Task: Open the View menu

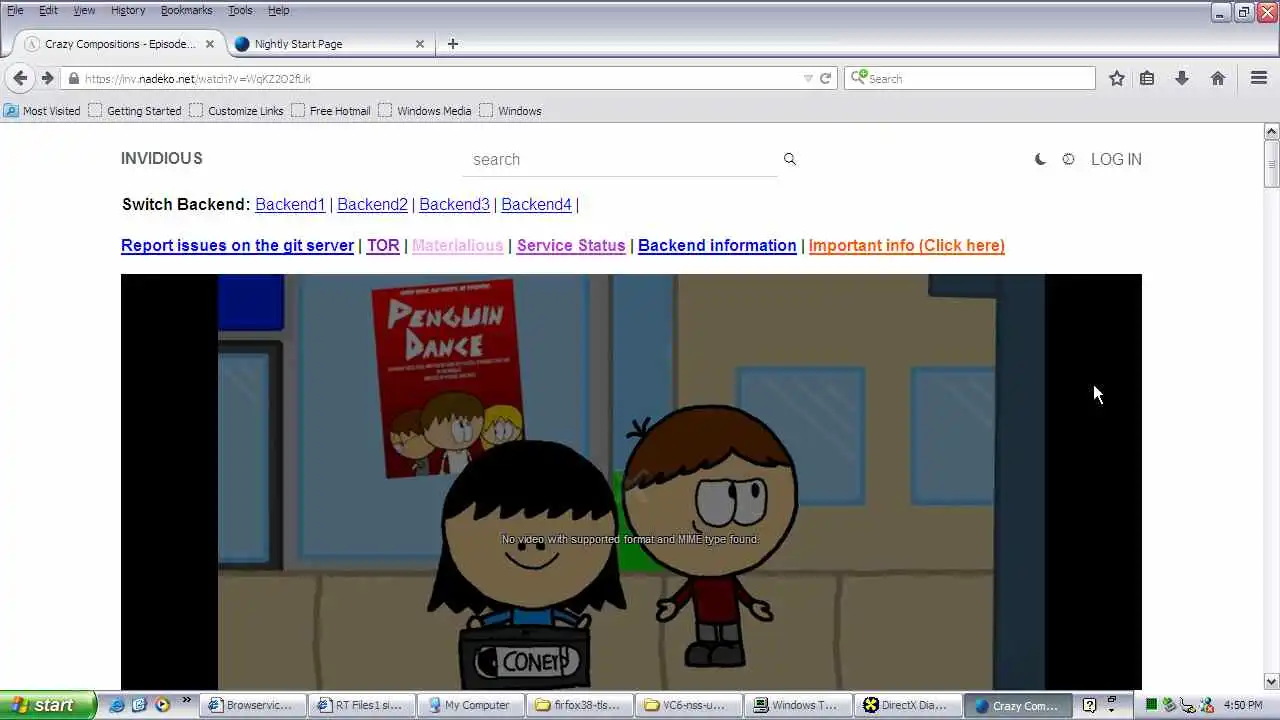Action: point(84,10)
